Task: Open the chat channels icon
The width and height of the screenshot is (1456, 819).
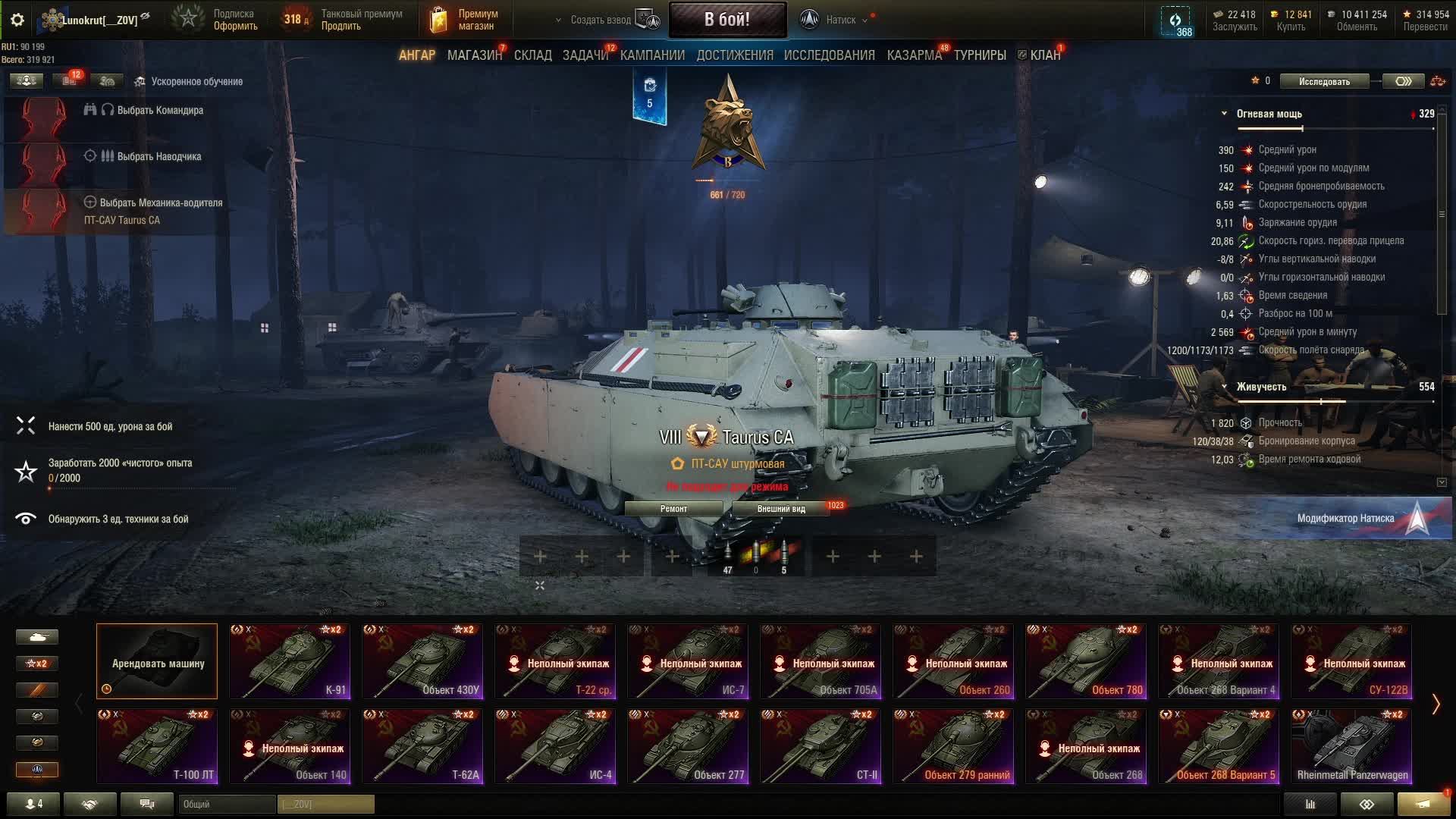Action: click(147, 804)
